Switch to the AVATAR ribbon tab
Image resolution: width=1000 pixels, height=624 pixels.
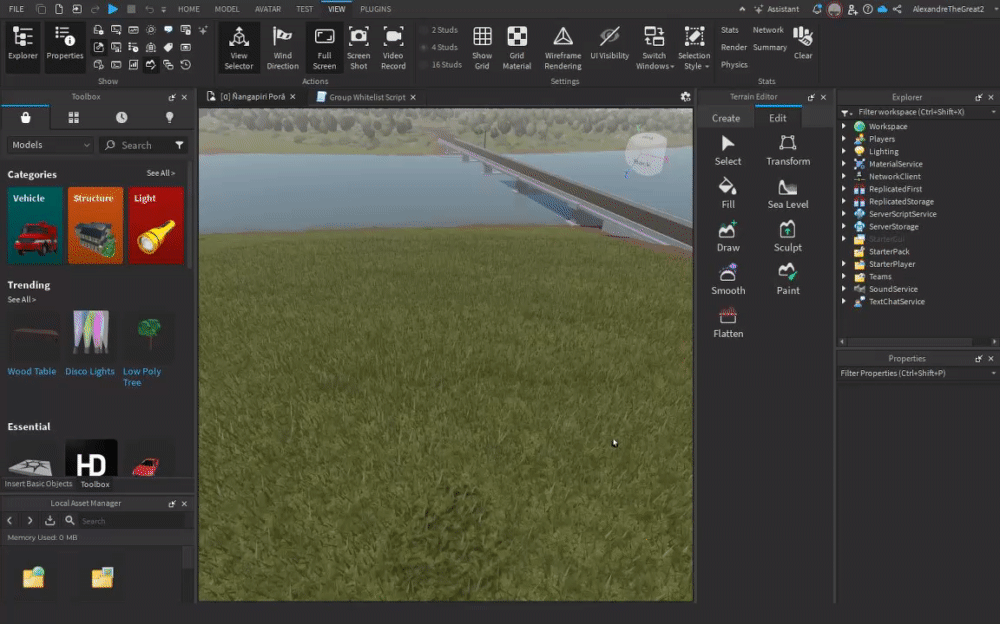coord(268,9)
